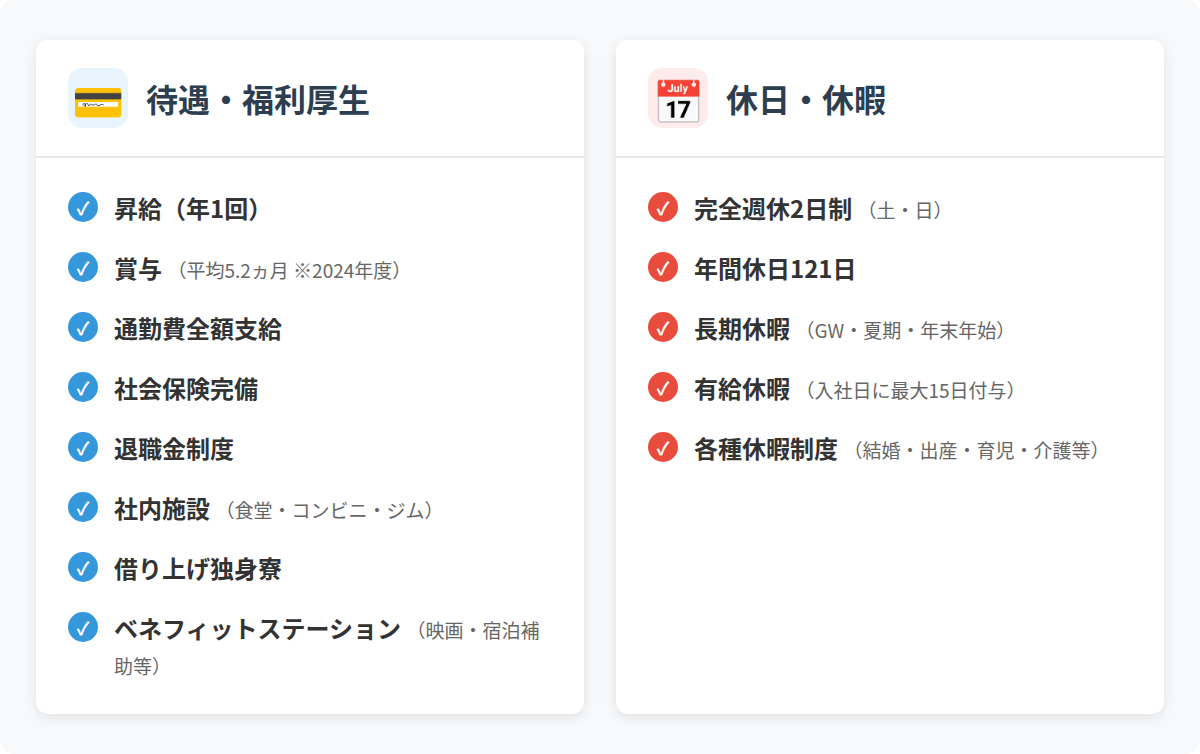Click the note （入社日に最大15日付与）

(x=910, y=391)
